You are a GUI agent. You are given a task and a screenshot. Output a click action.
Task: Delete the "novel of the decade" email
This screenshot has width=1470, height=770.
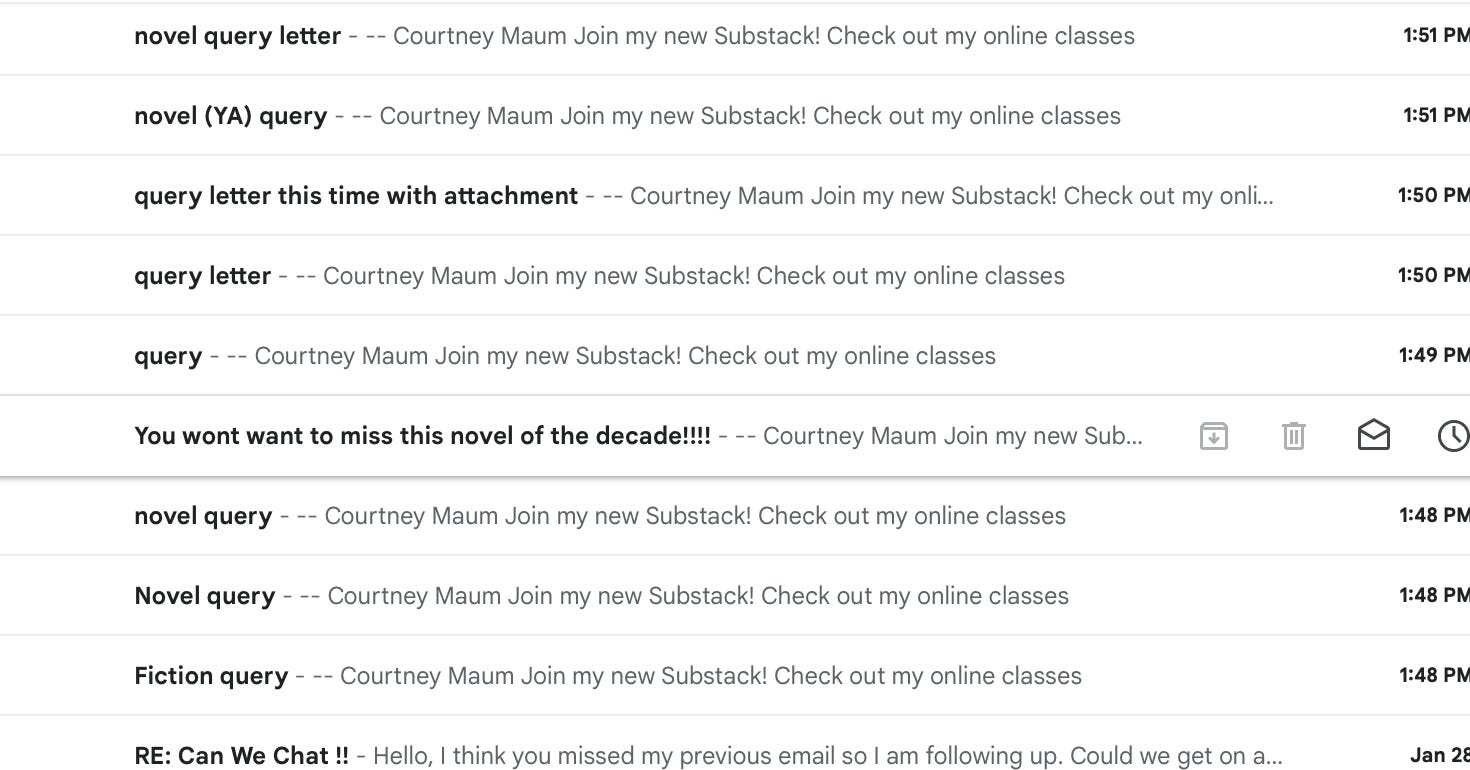(1293, 435)
